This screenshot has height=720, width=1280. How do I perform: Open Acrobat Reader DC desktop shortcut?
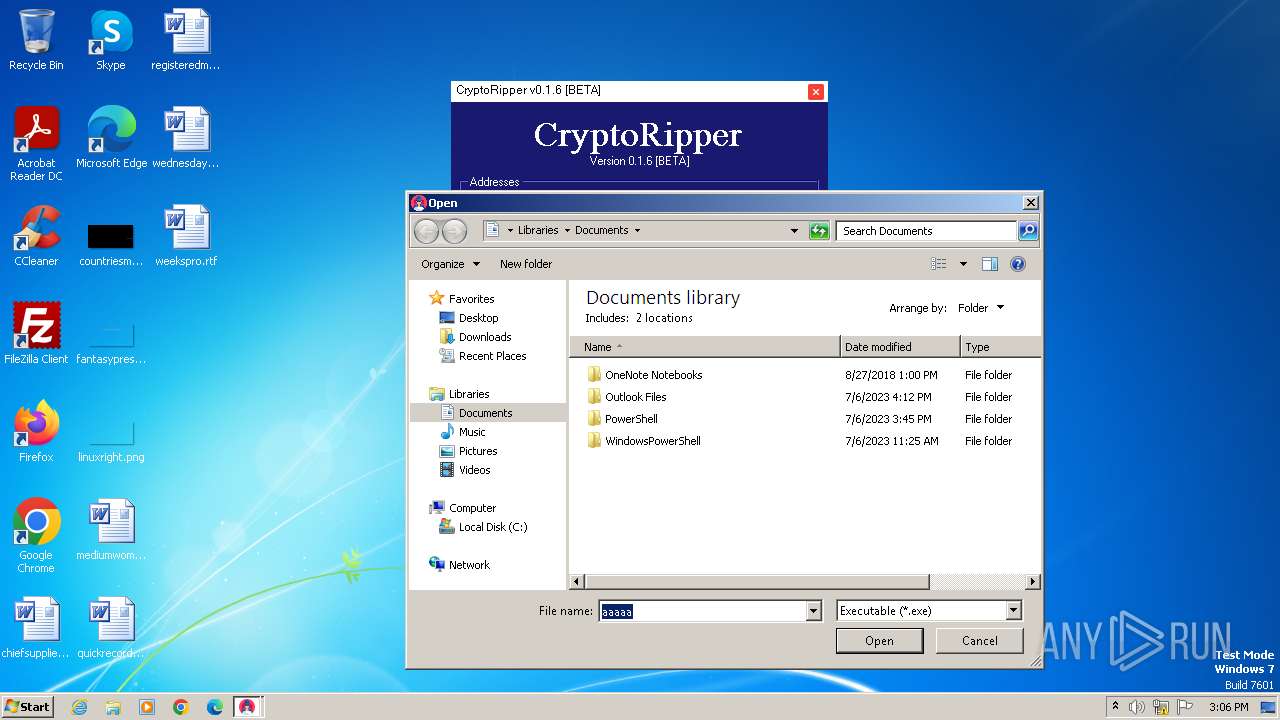(x=36, y=144)
